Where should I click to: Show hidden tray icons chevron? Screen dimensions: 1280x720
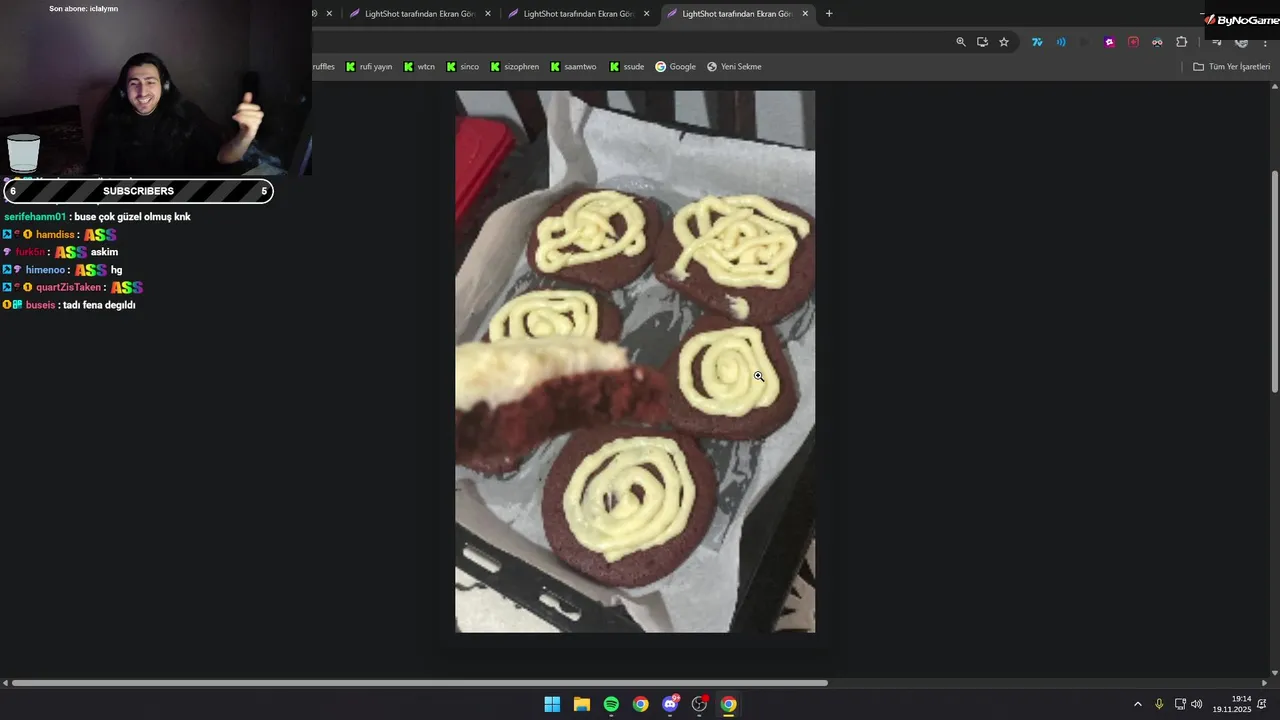click(x=1137, y=704)
